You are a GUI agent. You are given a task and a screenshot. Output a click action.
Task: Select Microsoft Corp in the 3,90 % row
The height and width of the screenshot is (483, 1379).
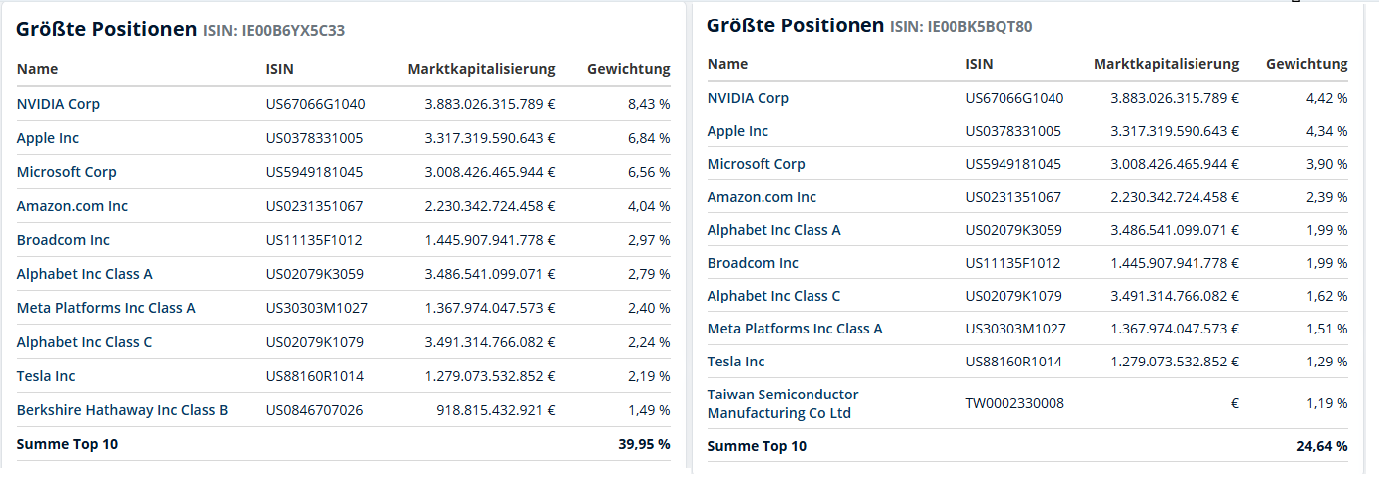[756, 164]
